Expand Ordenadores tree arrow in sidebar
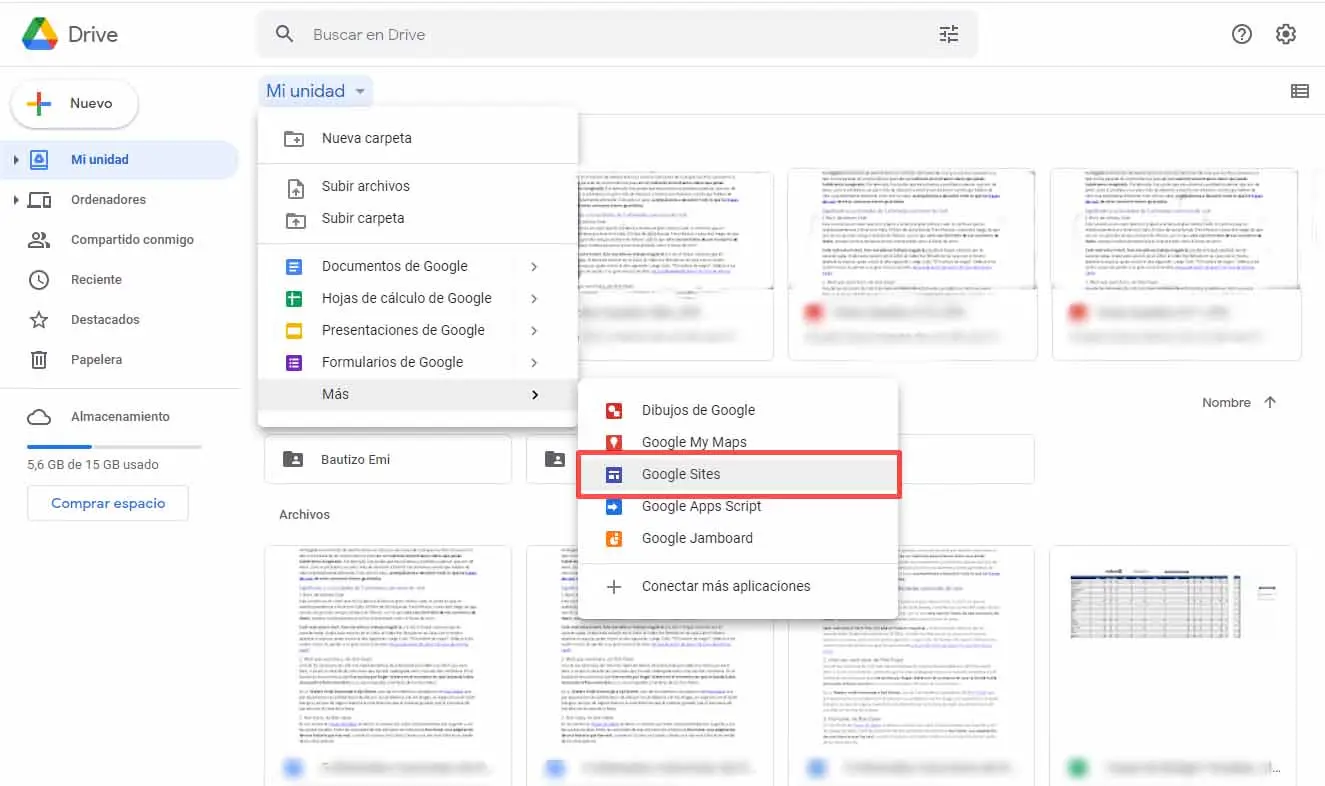 pyautogui.click(x=15, y=200)
